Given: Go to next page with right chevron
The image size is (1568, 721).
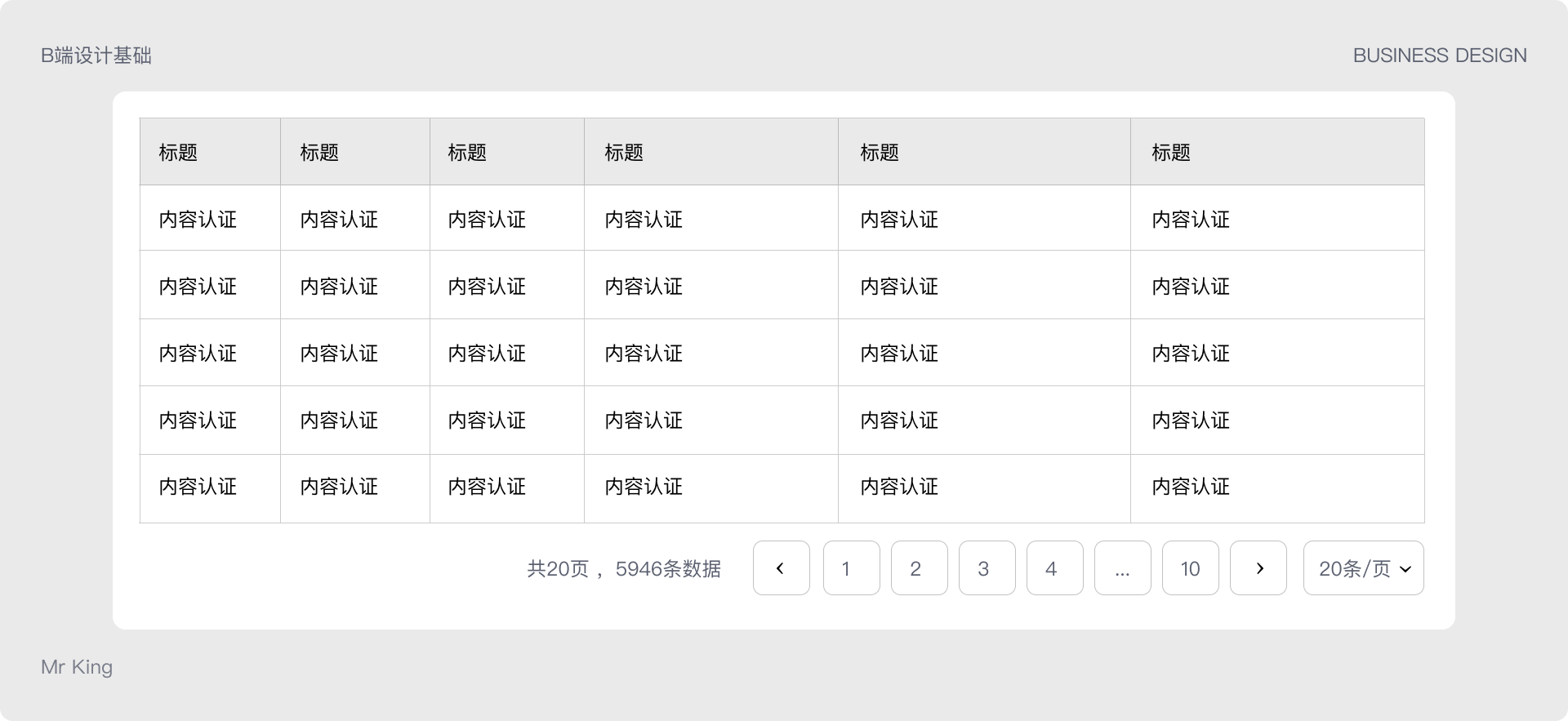Looking at the screenshot, I should pyautogui.click(x=1258, y=568).
